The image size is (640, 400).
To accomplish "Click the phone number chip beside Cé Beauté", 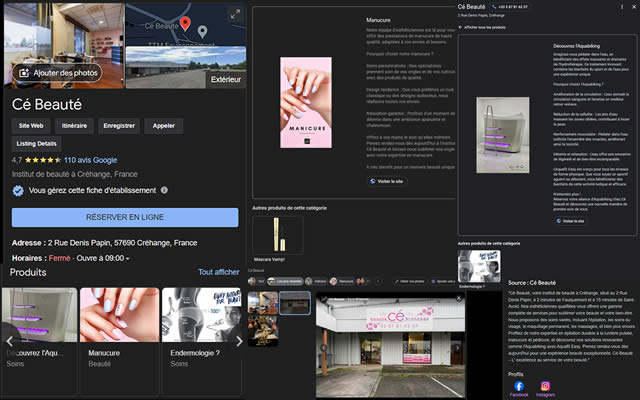I will (510, 7).
